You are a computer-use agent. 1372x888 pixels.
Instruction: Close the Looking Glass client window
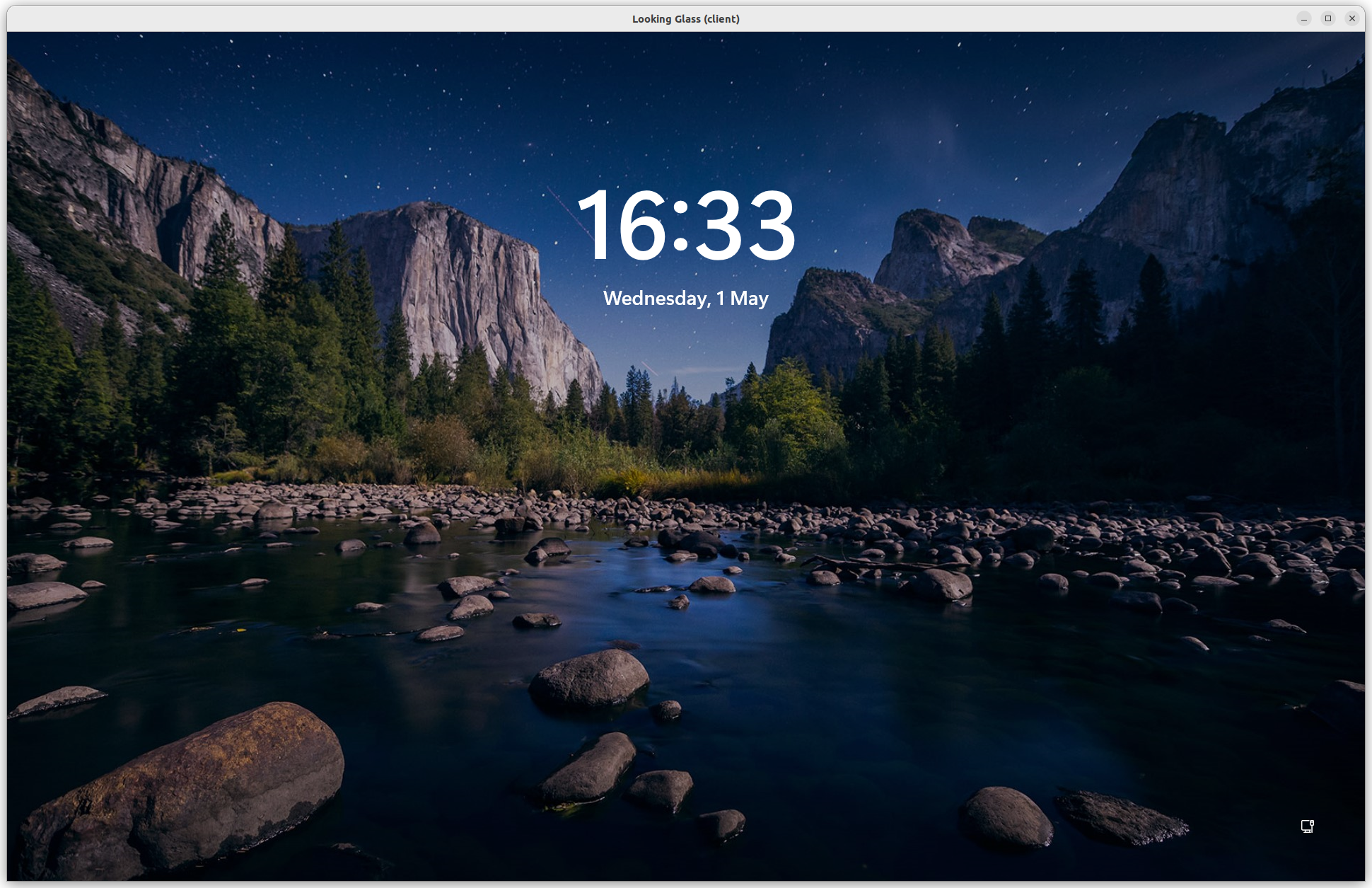point(1352,18)
